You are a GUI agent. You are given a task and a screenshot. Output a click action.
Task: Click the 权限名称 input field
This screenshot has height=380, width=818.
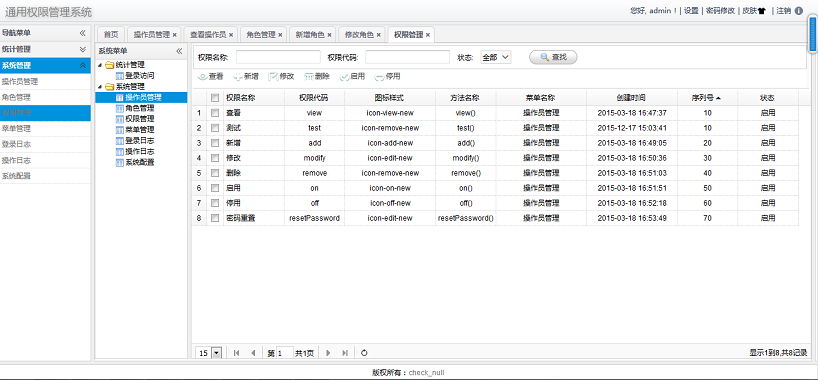(x=278, y=57)
